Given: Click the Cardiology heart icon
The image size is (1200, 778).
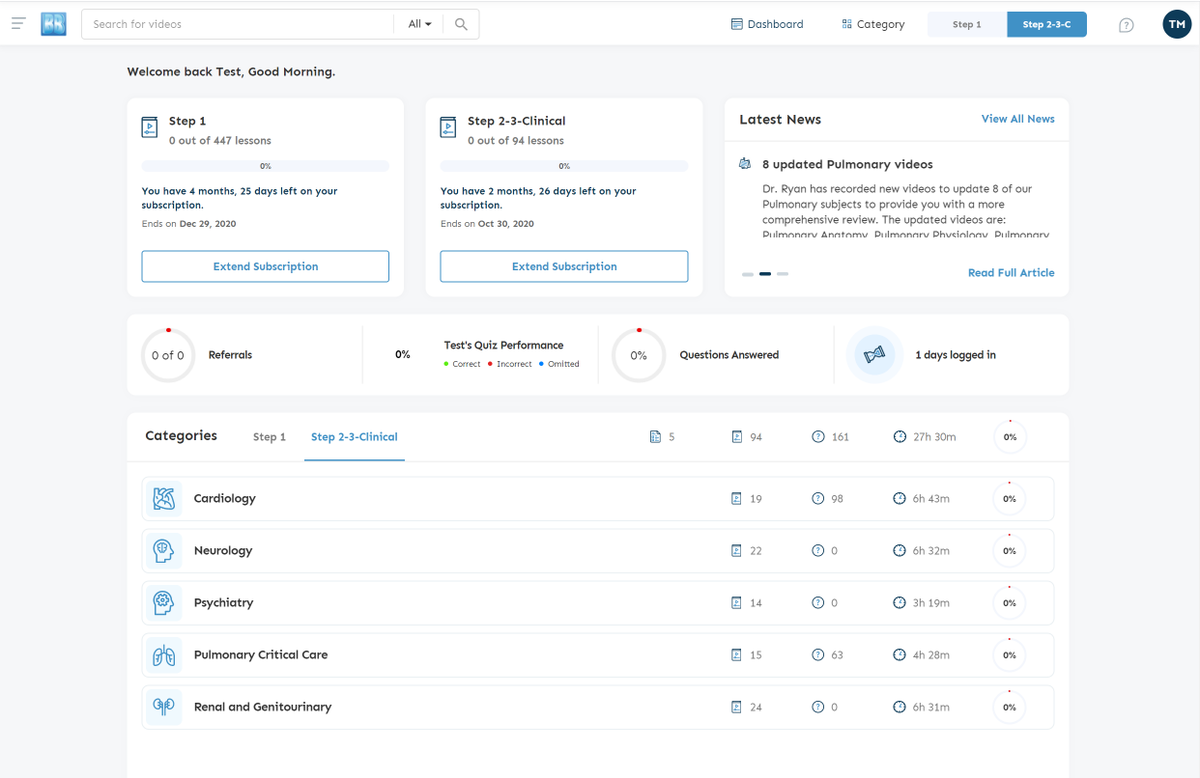Looking at the screenshot, I should tap(164, 498).
